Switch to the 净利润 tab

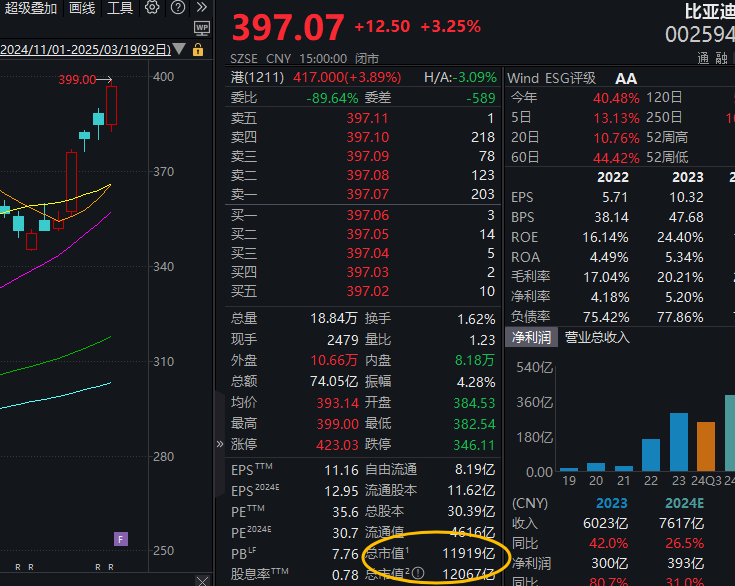point(531,337)
